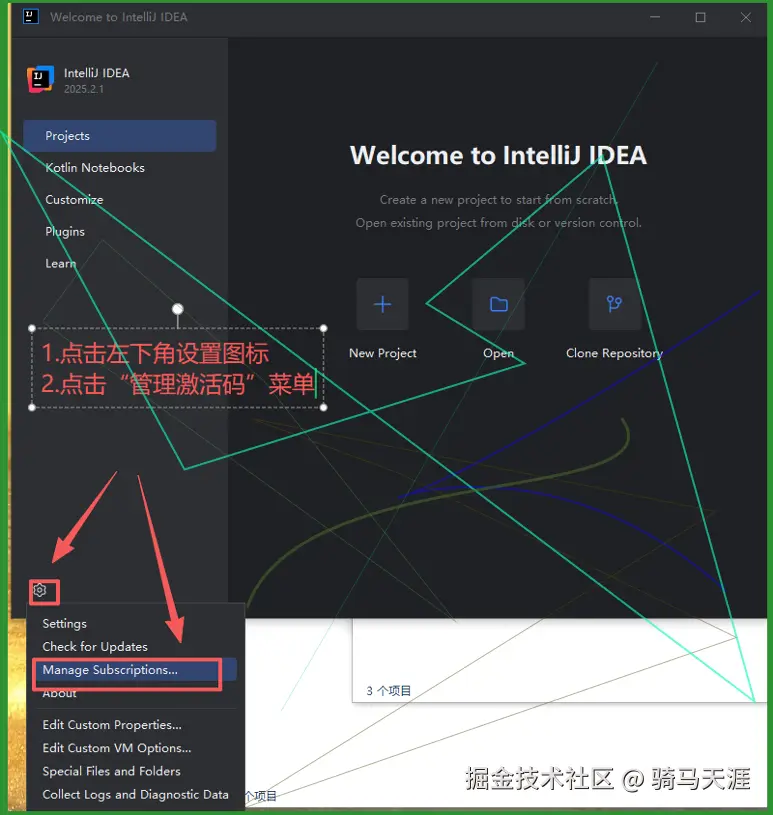Select the Projects tab
The image size is (773, 815).
(120, 136)
